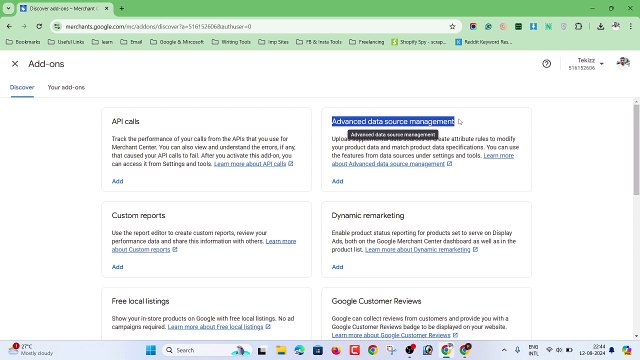Viewport: 640px width, 360px height.
Task: Open the Windows Start menu
Action: pyautogui.click(x=151, y=350)
